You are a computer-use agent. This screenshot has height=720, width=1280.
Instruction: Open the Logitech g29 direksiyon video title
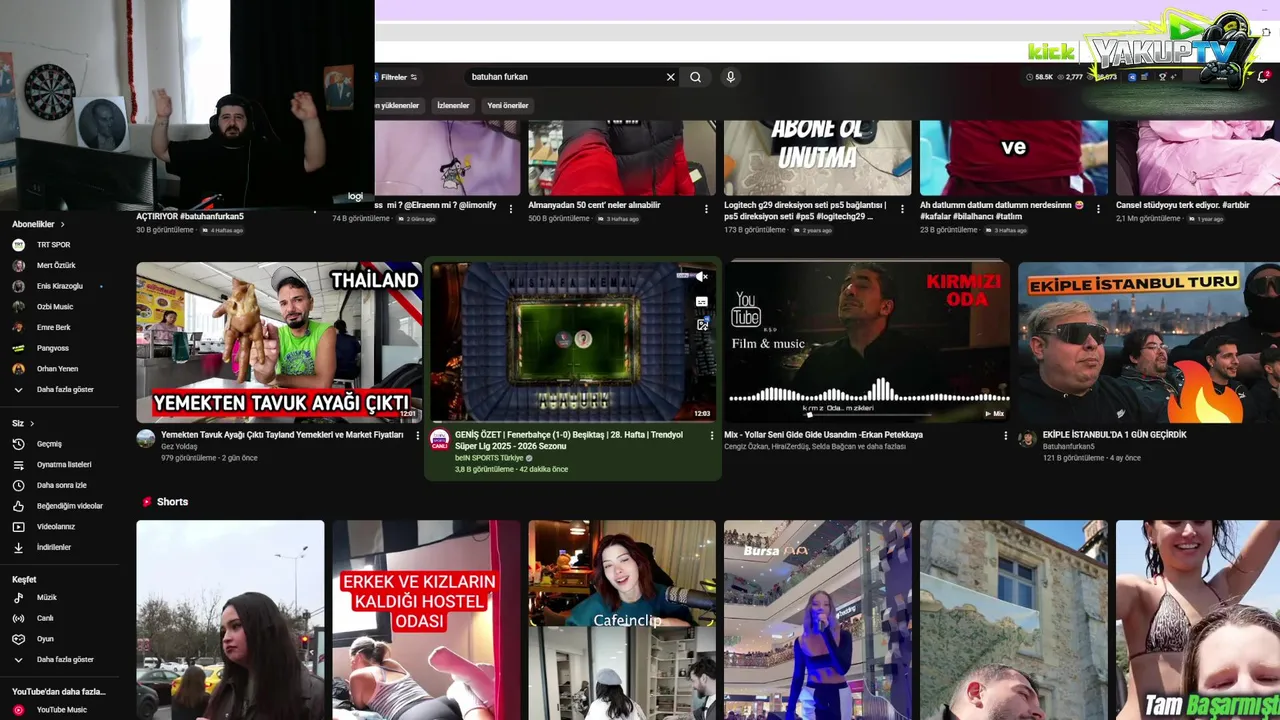tap(806, 210)
